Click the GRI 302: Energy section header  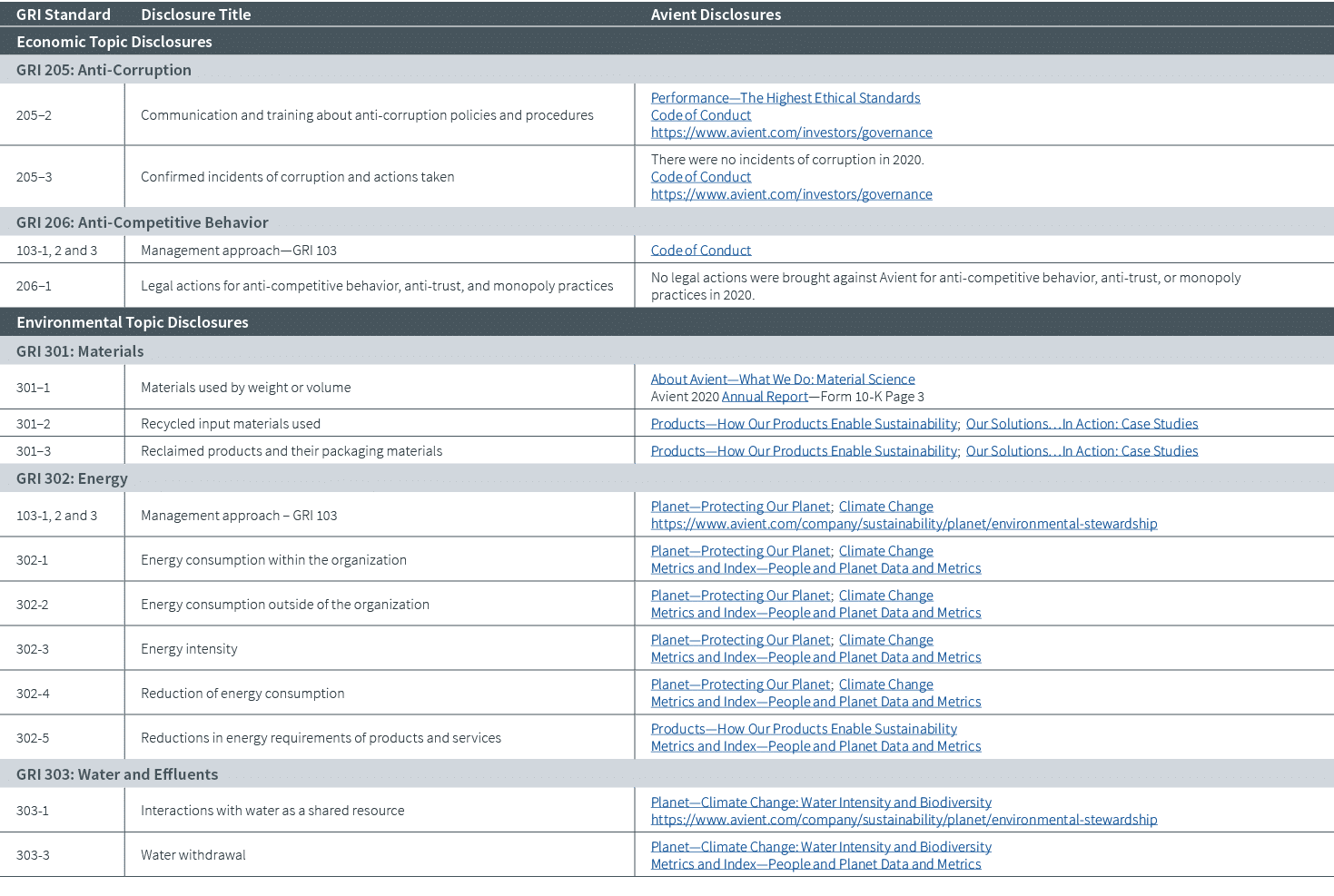[x=72, y=478]
